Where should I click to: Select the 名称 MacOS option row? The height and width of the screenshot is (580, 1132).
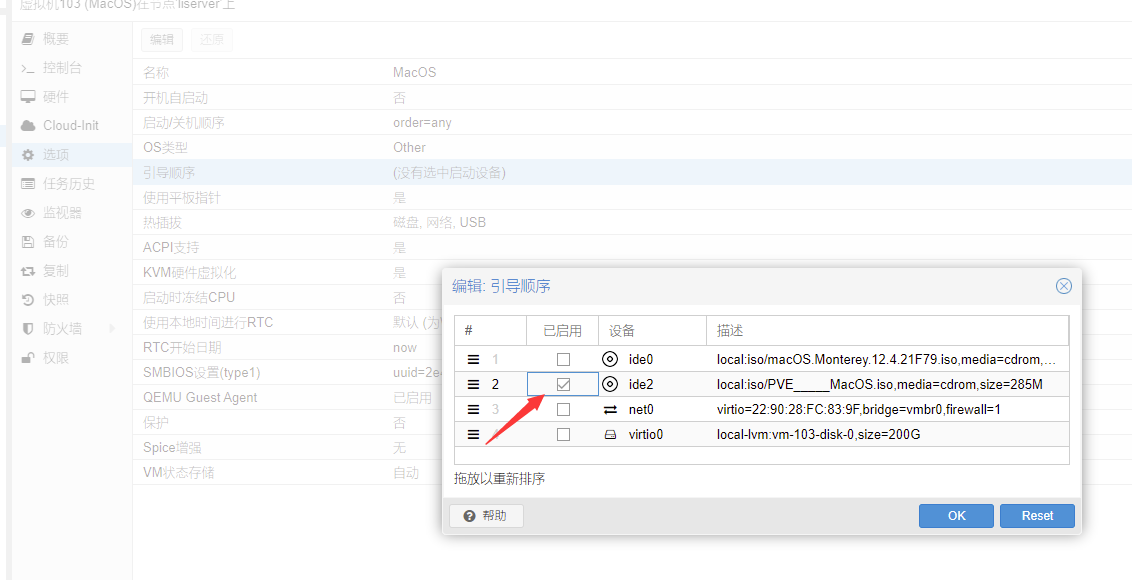tap(632, 72)
